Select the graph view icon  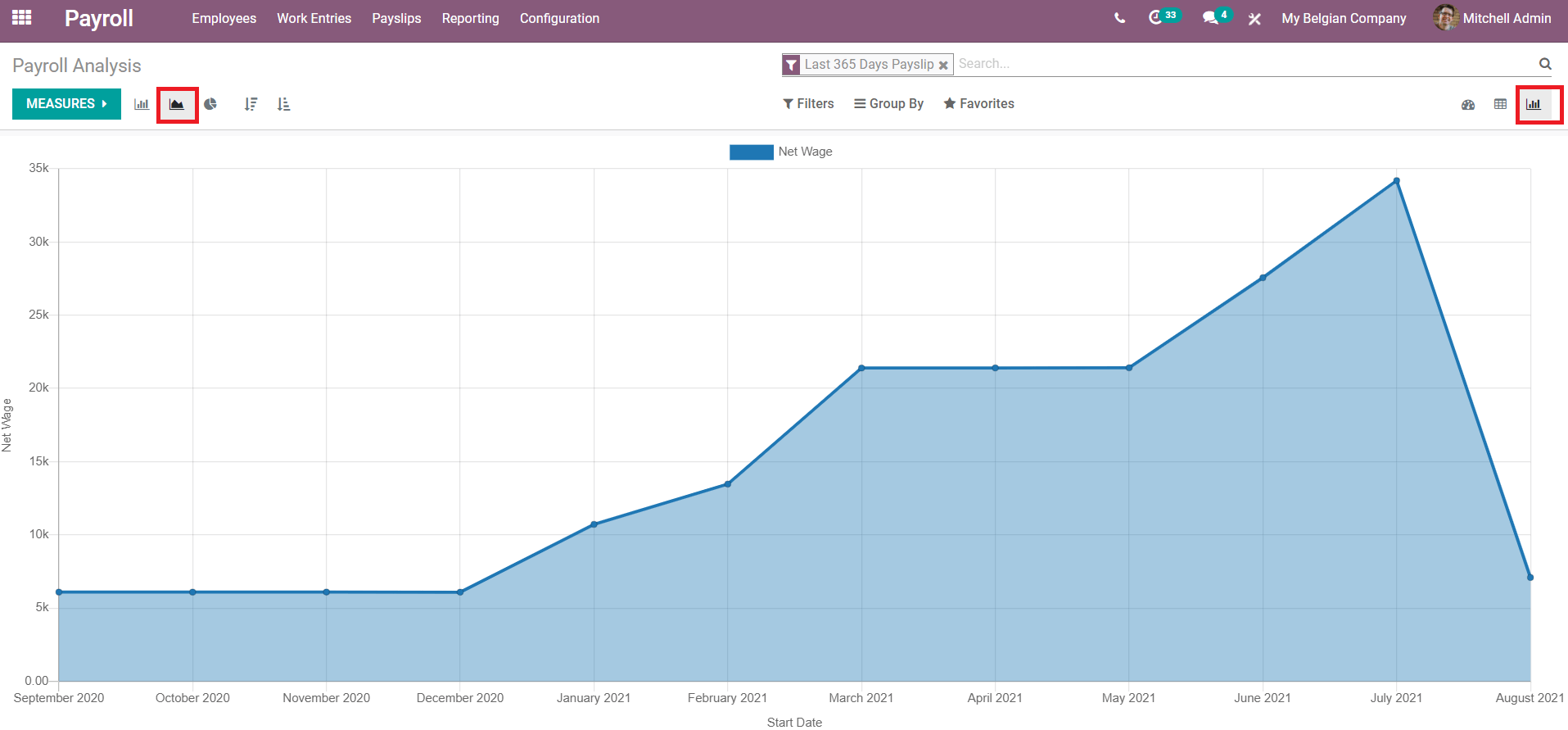[x=1534, y=104]
